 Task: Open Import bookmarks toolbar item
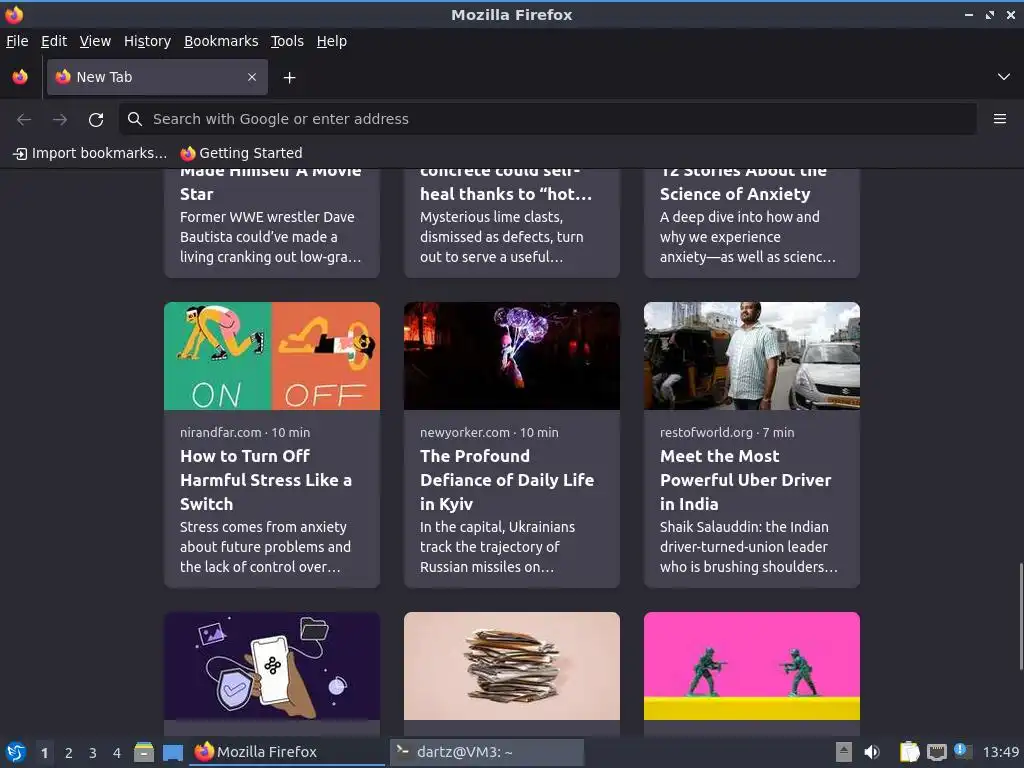pos(90,153)
